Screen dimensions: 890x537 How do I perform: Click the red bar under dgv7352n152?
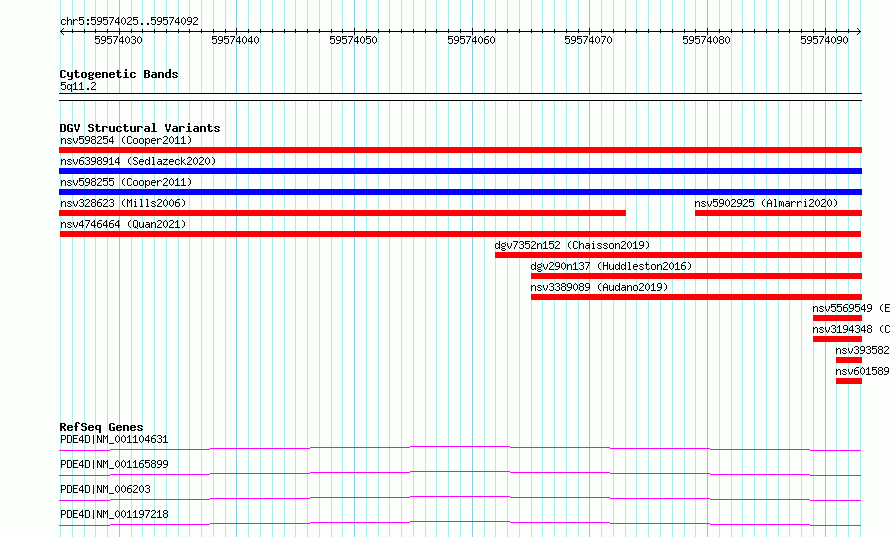tap(678, 255)
